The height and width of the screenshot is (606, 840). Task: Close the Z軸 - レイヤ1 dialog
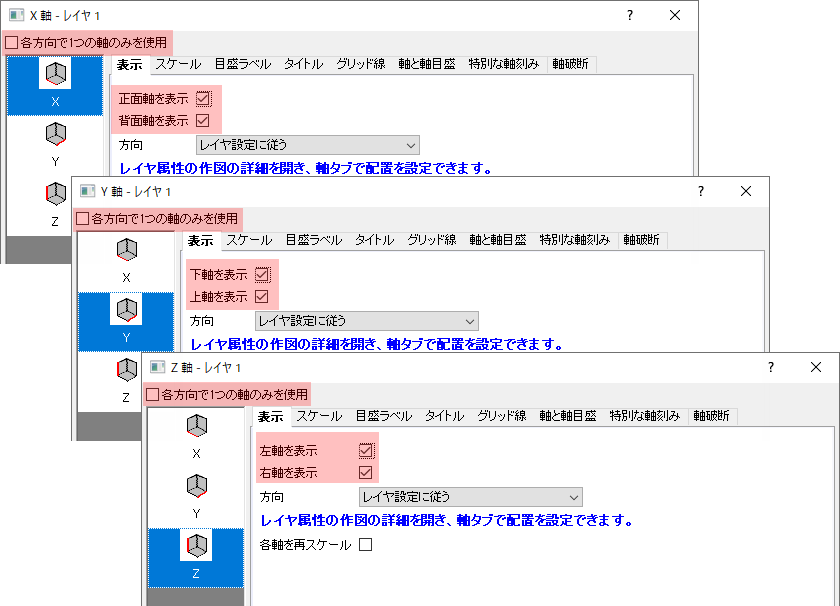click(816, 367)
